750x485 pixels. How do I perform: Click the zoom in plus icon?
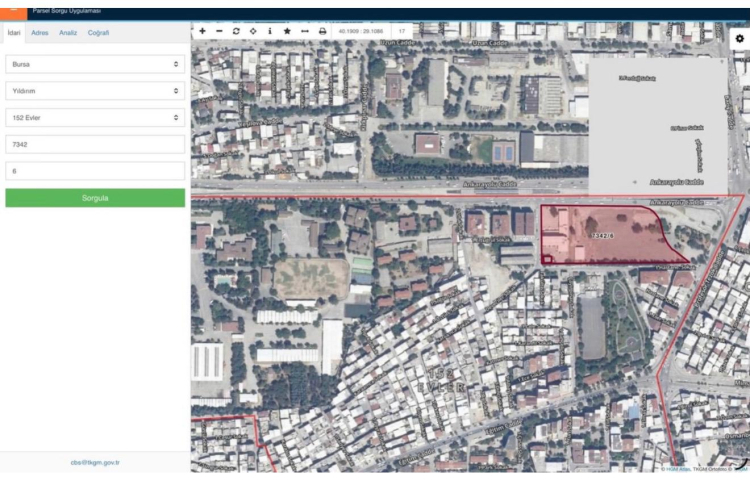(202, 31)
